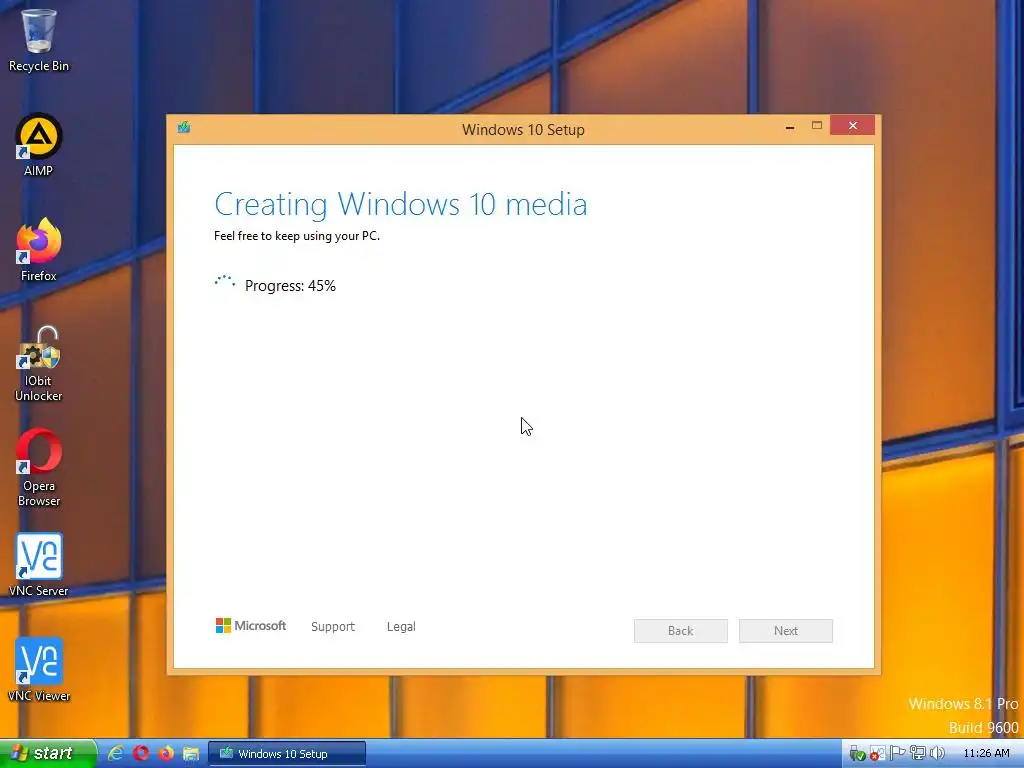
Task: Click the Creating Windows 10 media heading
Action: [x=401, y=204]
